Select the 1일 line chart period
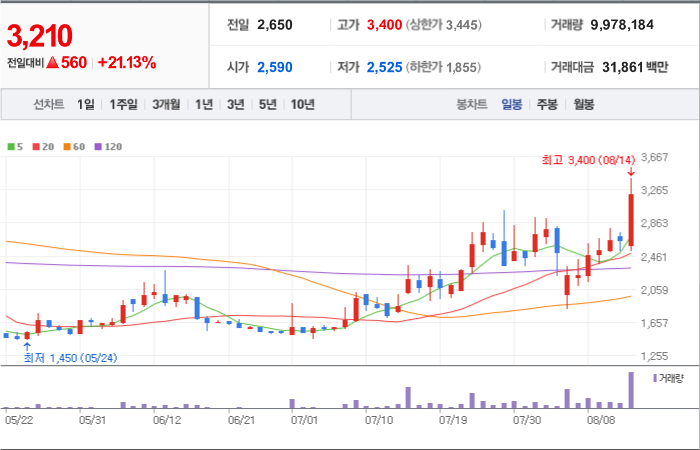Image resolution: width=700 pixels, height=450 pixels. pos(86,104)
